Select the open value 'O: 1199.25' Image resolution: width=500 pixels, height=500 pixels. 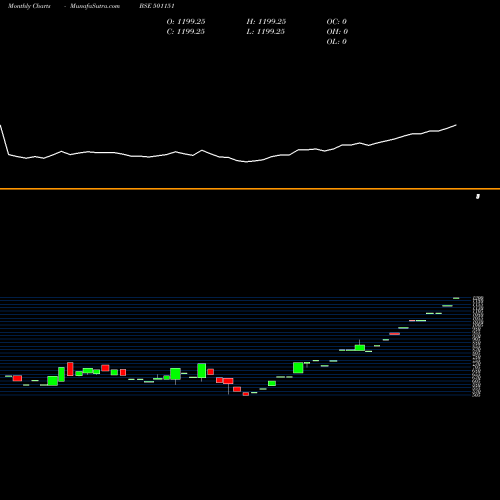click(186, 22)
